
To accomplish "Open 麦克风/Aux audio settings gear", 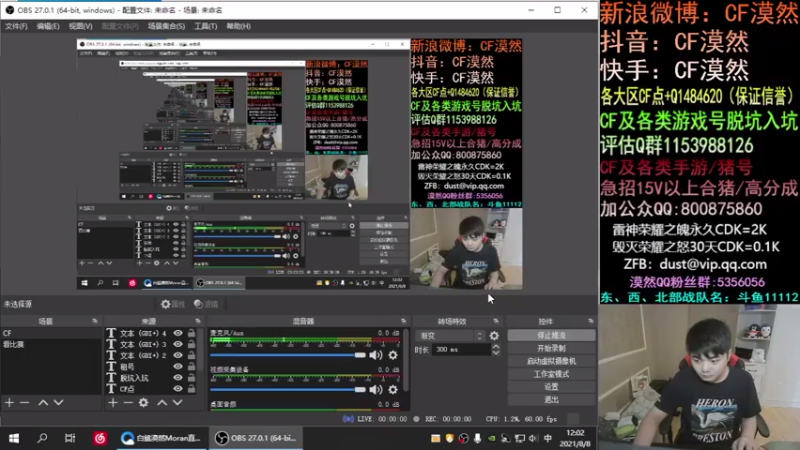I will tap(393, 355).
